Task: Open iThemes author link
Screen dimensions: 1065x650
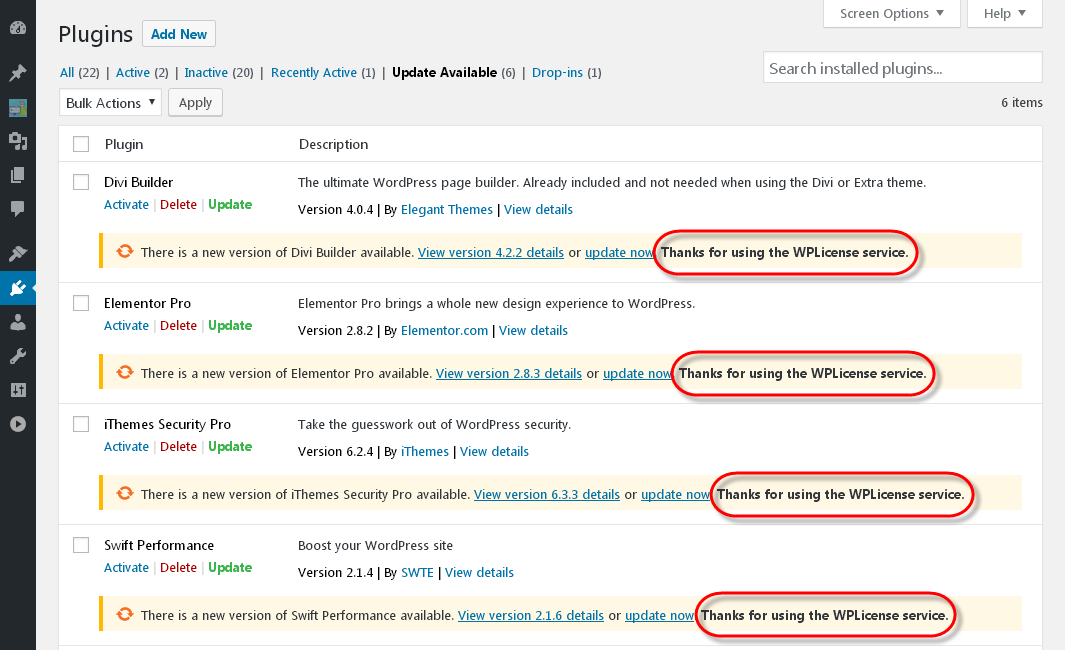Action: pyautogui.click(x=425, y=451)
